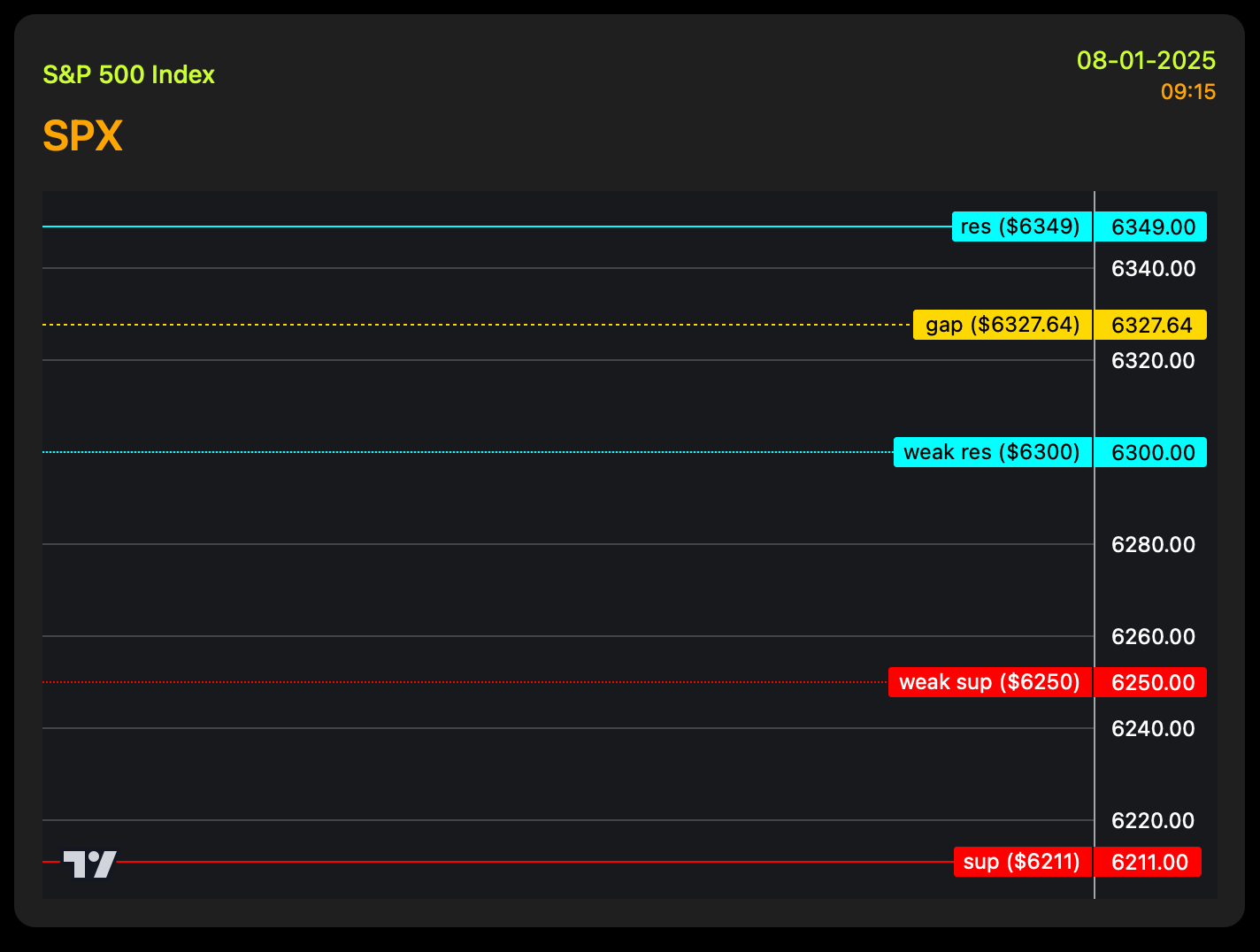Select the weak res ($6300) label
The height and width of the screenshot is (952, 1260).
pos(993,453)
